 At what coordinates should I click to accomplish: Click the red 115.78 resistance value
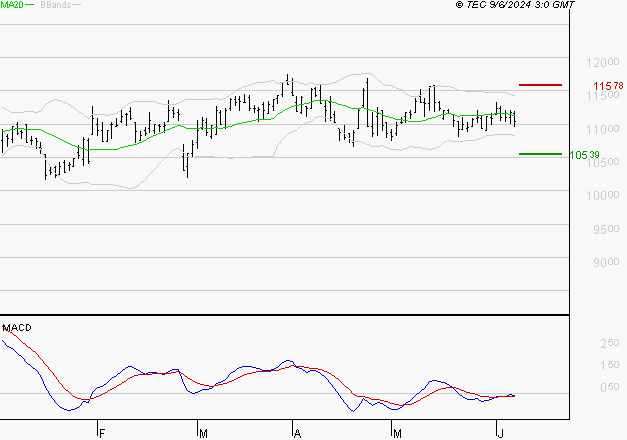pyautogui.click(x=608, y=86)
